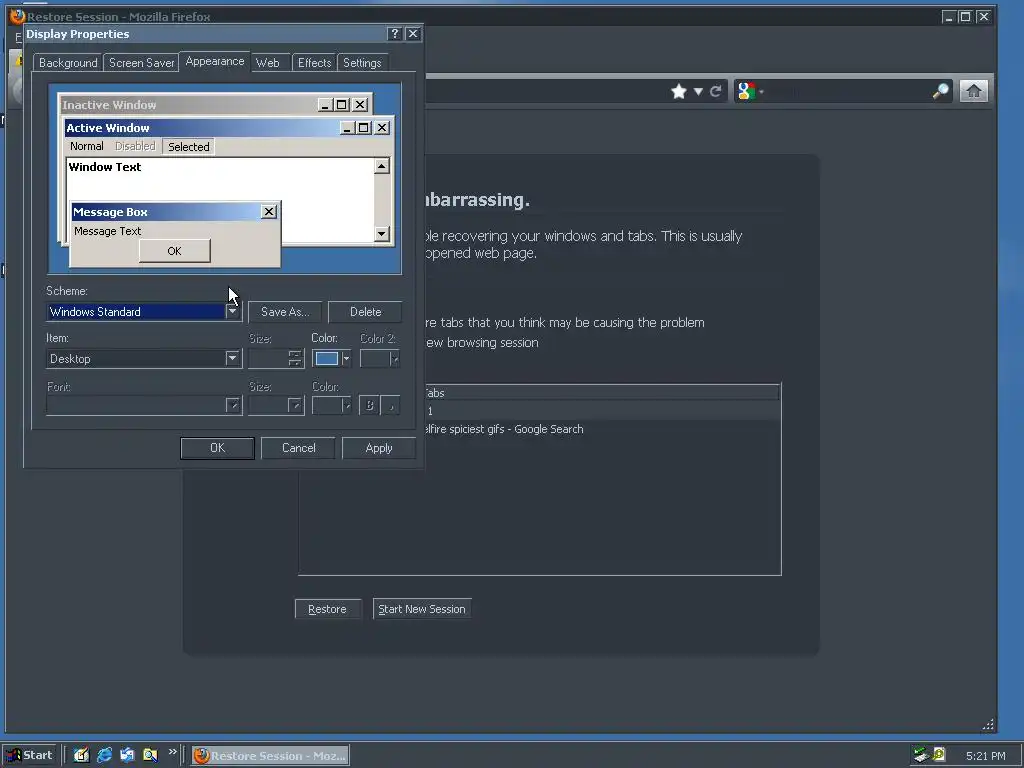
Task: Open the Font Size dropdown
Action: (x=295, y=406)
